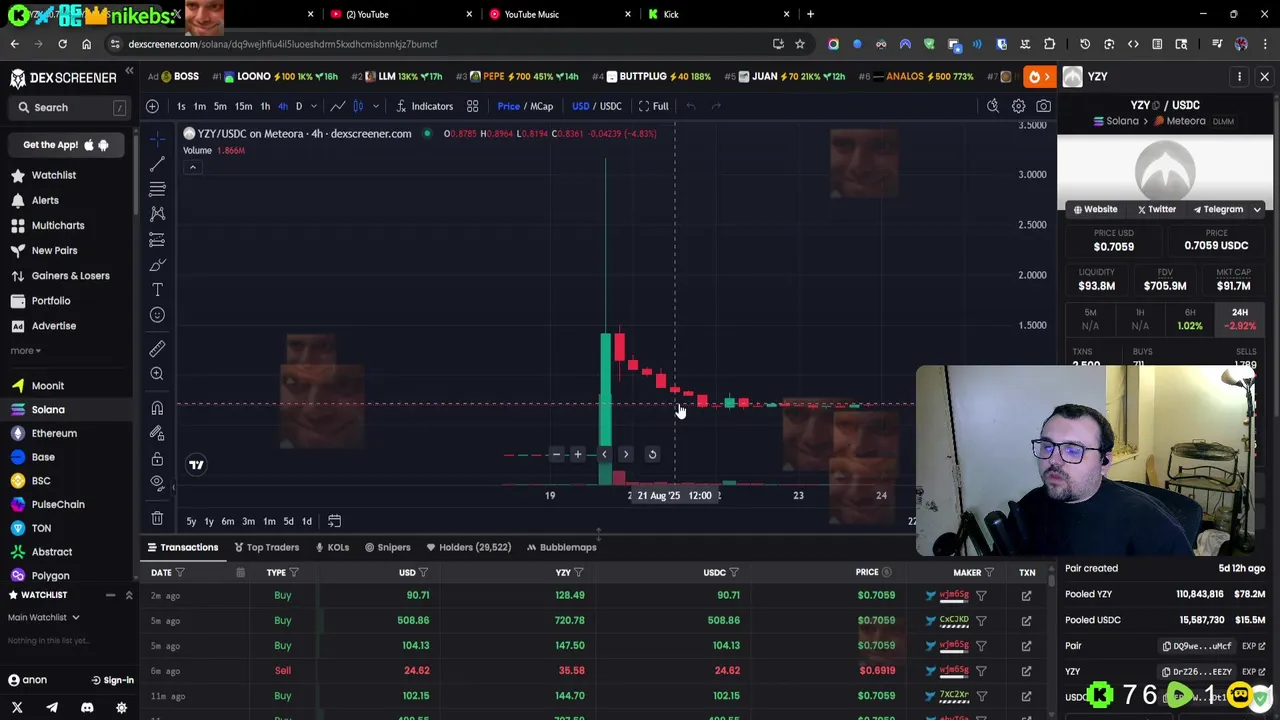
Task: Switch to the KOLs tab
Action: (332, 547)
